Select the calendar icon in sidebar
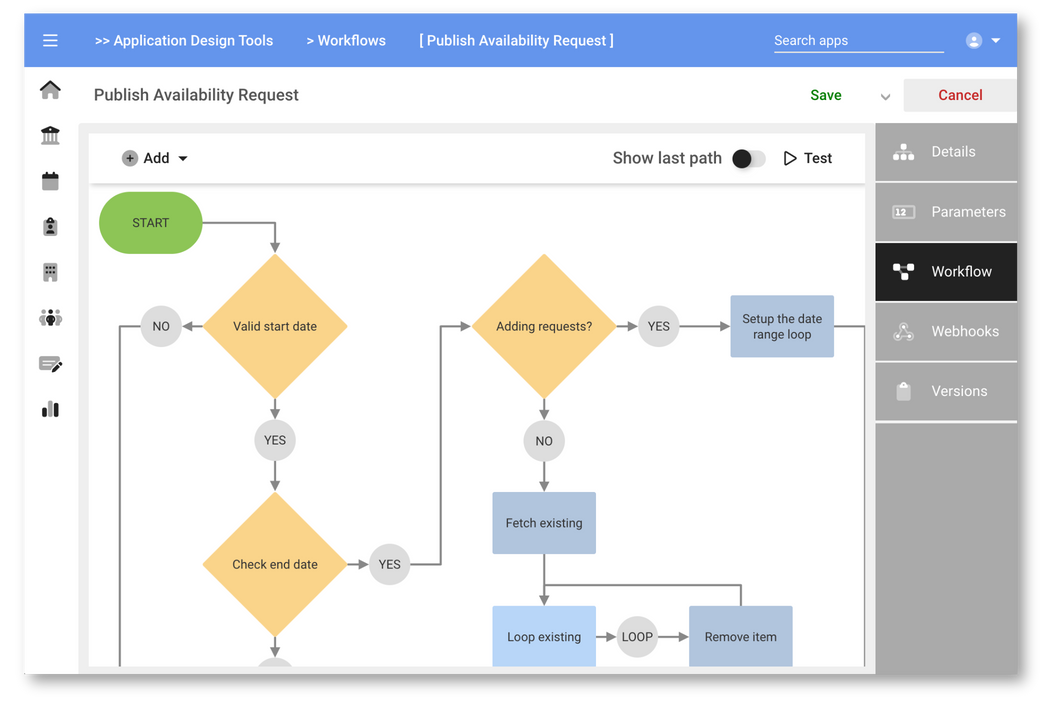 tap(50, 181)
